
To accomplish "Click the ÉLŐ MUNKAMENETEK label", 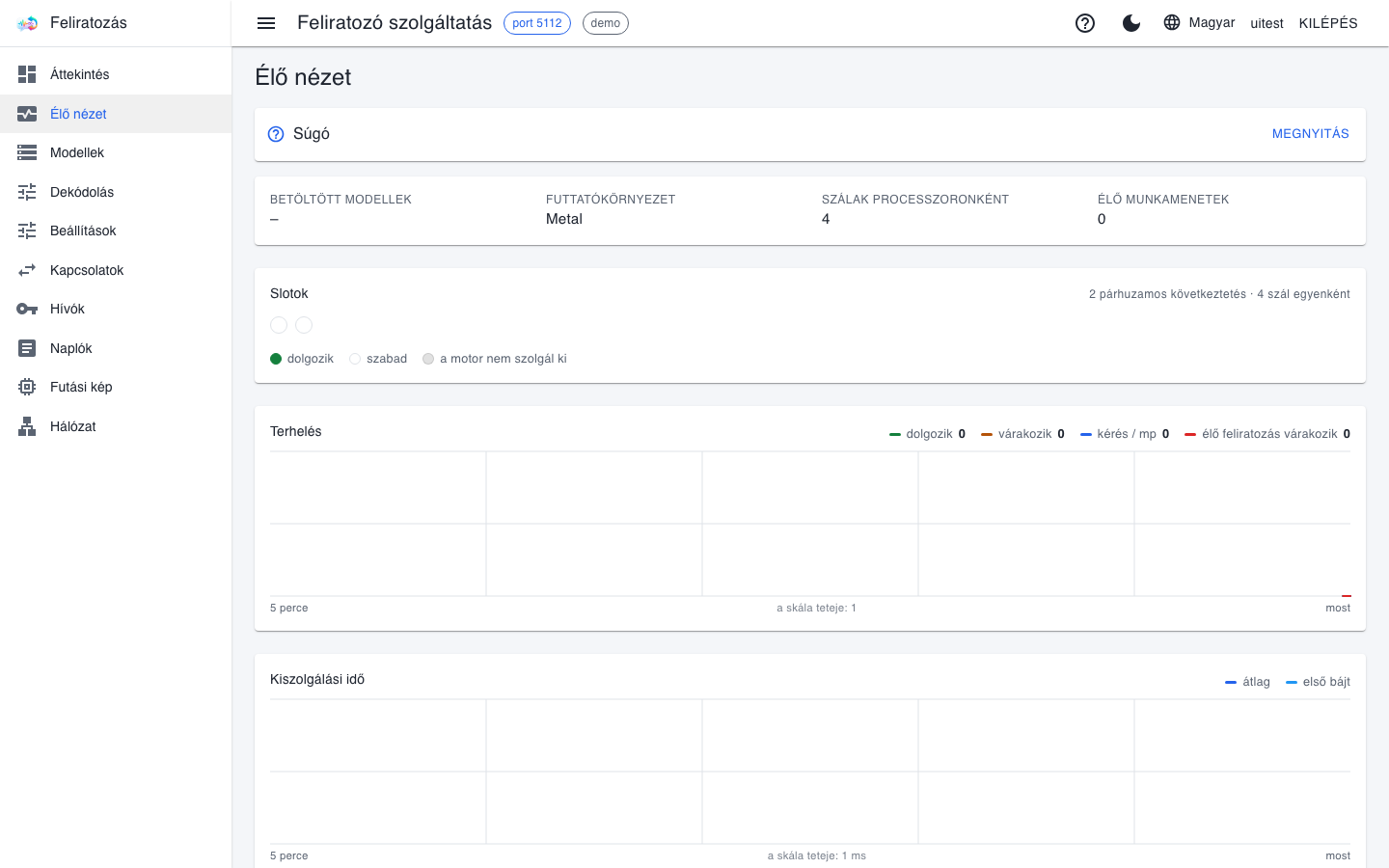I will [x=1163, y=200].
